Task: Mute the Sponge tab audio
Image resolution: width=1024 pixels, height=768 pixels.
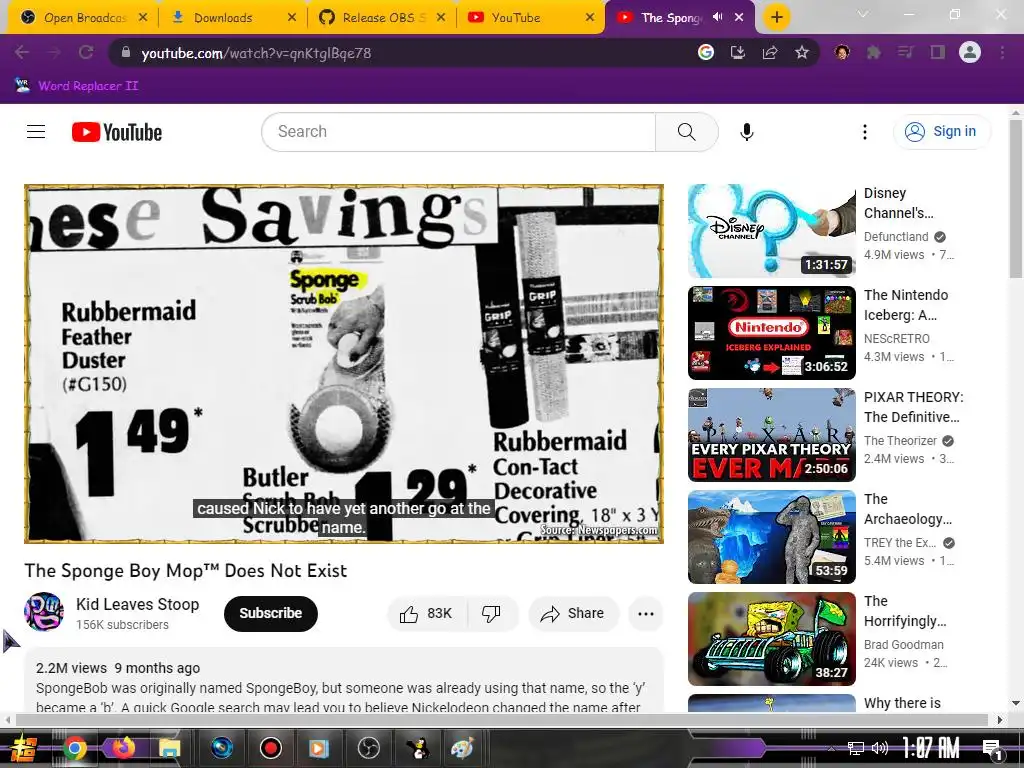Action: click(718, 17)
